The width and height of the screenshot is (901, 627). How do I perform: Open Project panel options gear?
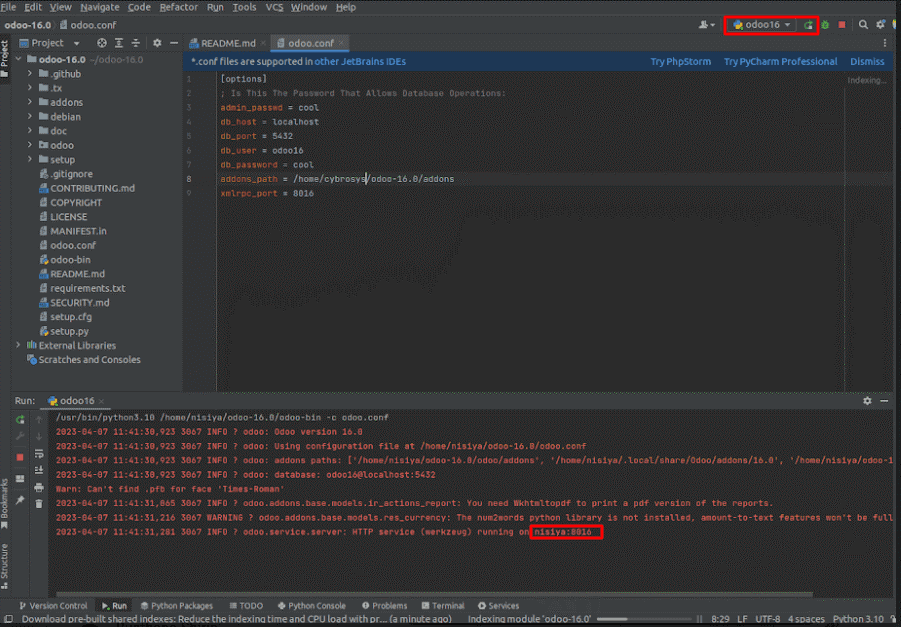coord(157,43)
